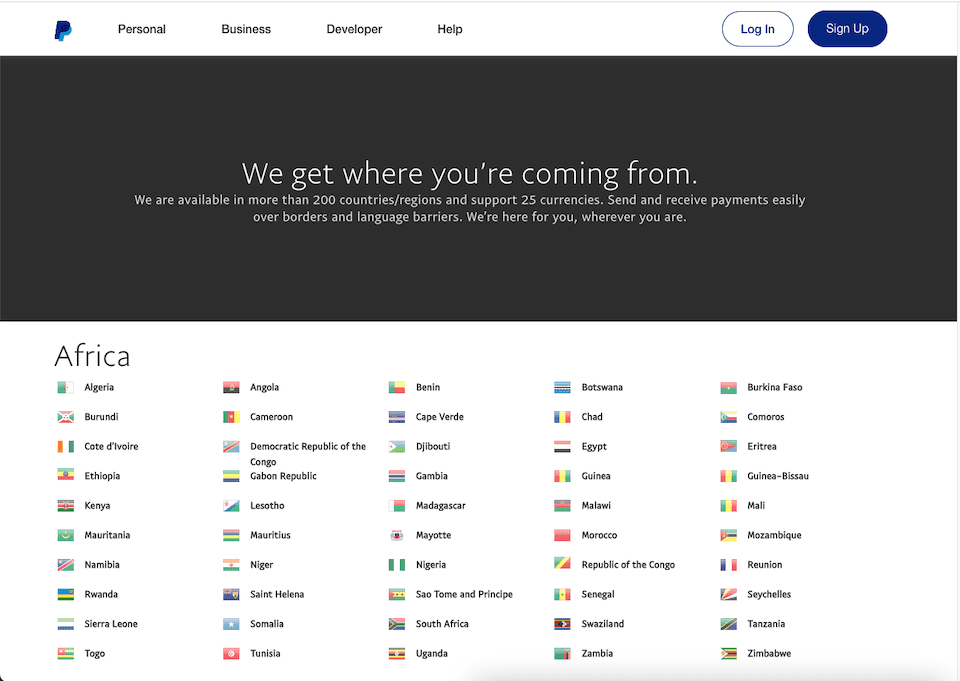Click the Morocco flag icon
Viewport: 960px width, 681px height.
click(561, 535)
